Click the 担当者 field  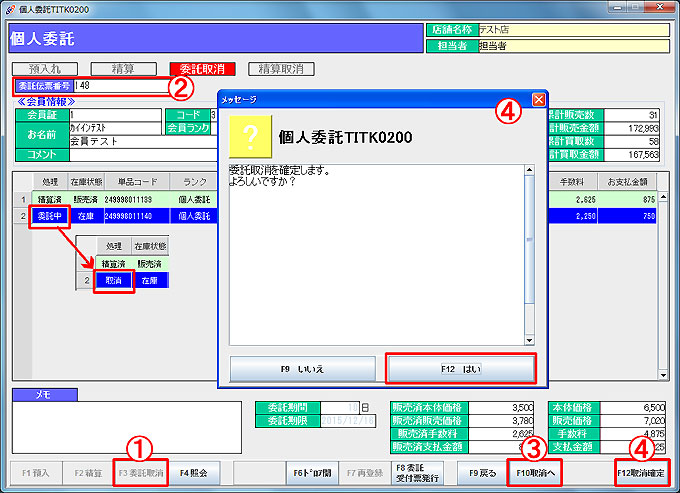[x=574, y=46]
